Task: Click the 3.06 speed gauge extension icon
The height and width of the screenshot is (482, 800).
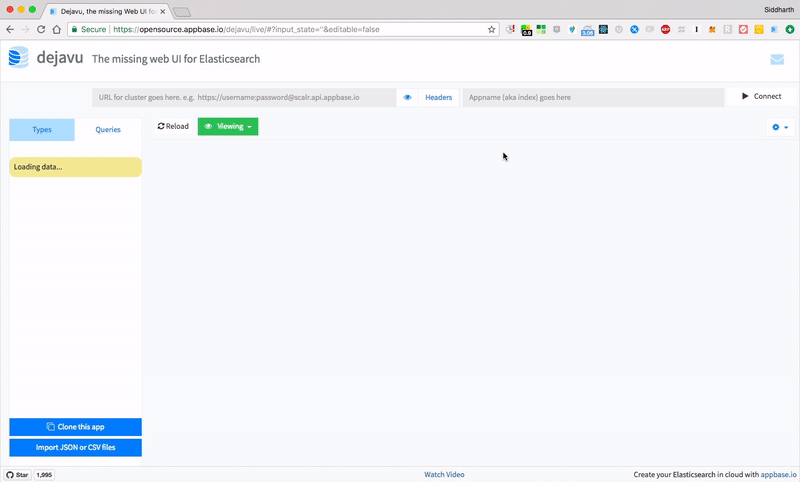Action: click(x=588, y=30)
